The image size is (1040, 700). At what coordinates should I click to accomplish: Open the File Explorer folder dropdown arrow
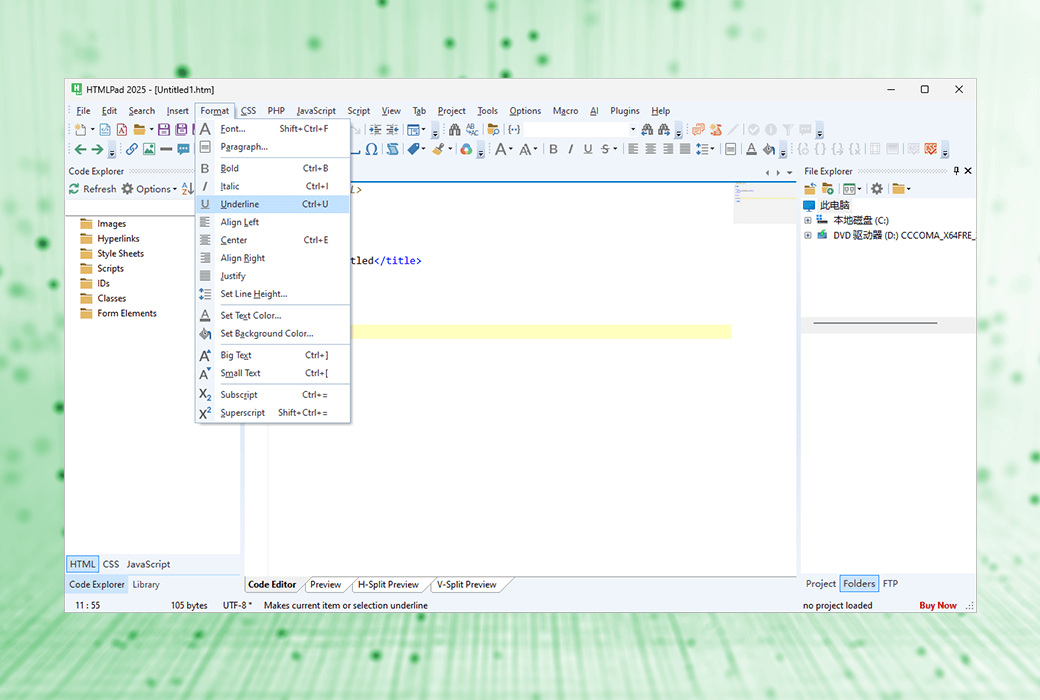(909, 189)
